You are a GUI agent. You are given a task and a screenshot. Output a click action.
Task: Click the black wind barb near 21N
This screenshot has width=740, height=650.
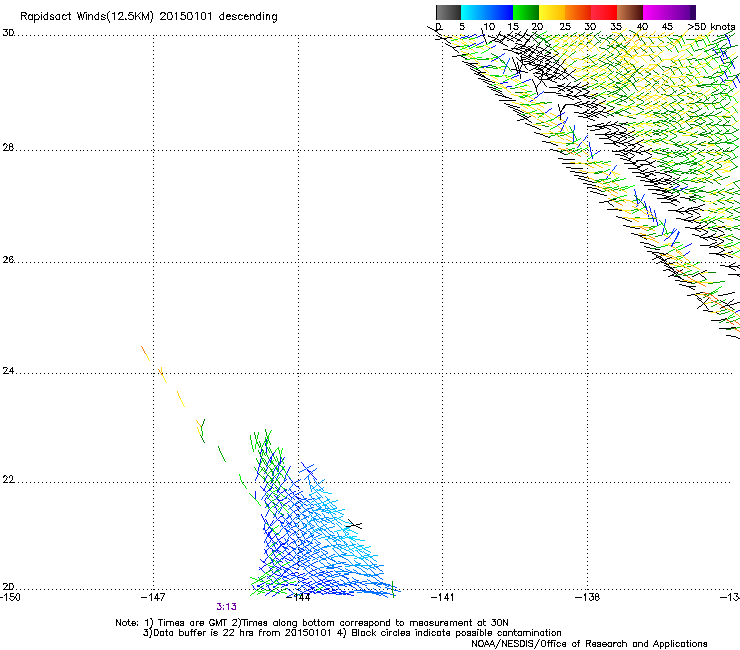[x=354, y=524]
